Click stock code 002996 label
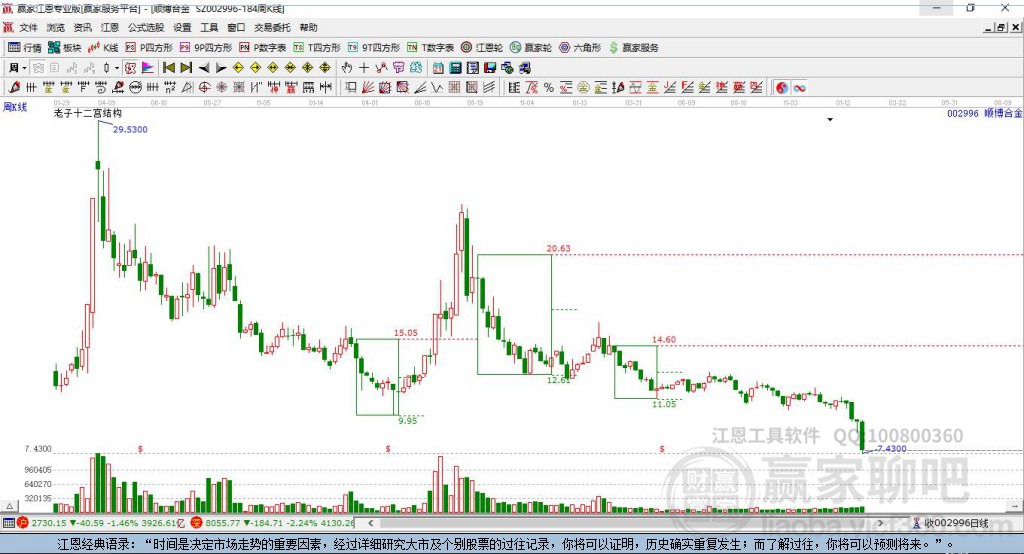 point(963,113)
